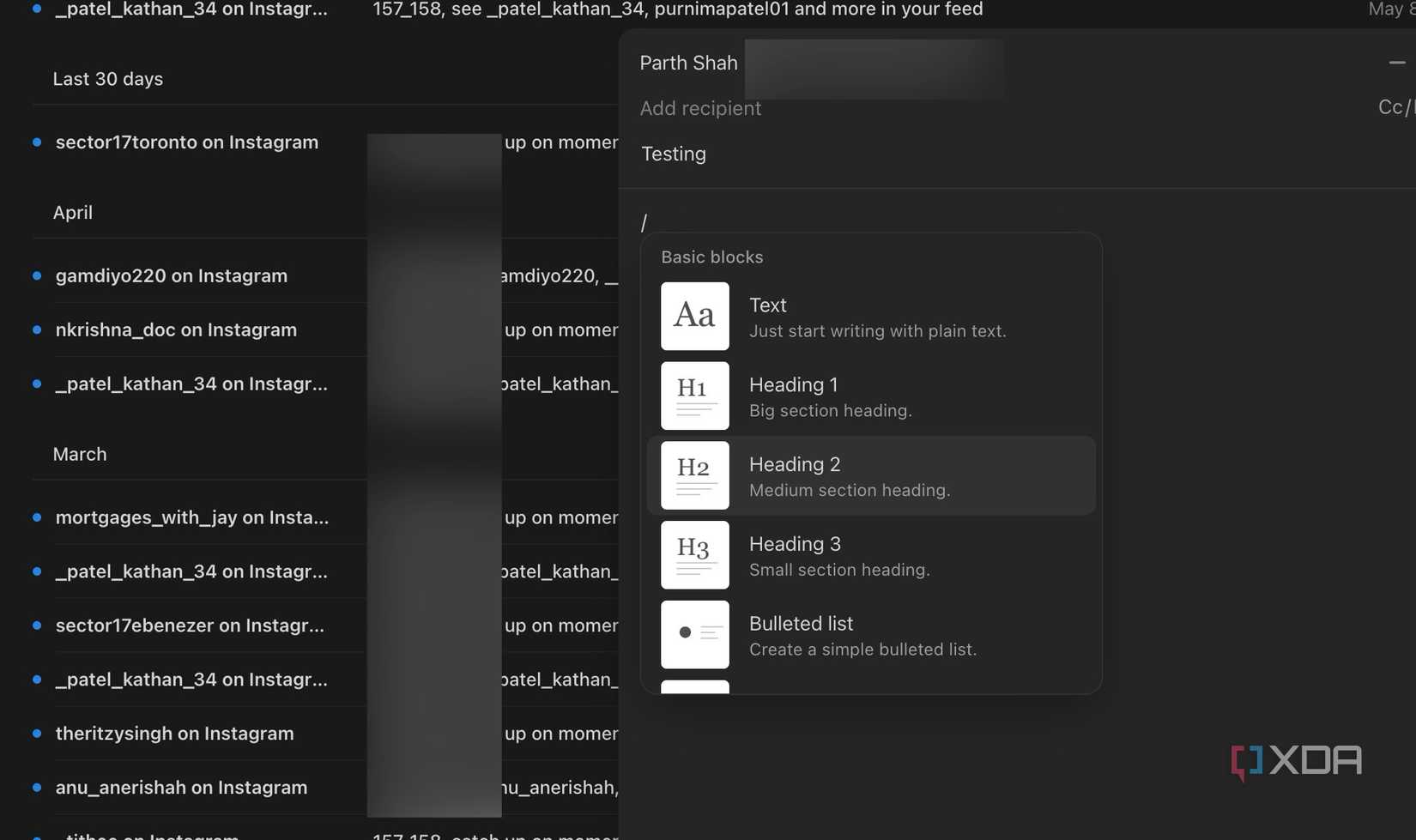Open the nkrishna_doc Instagram email
The width and height of the screenshot is (1416, 840).
click(176, 329)
